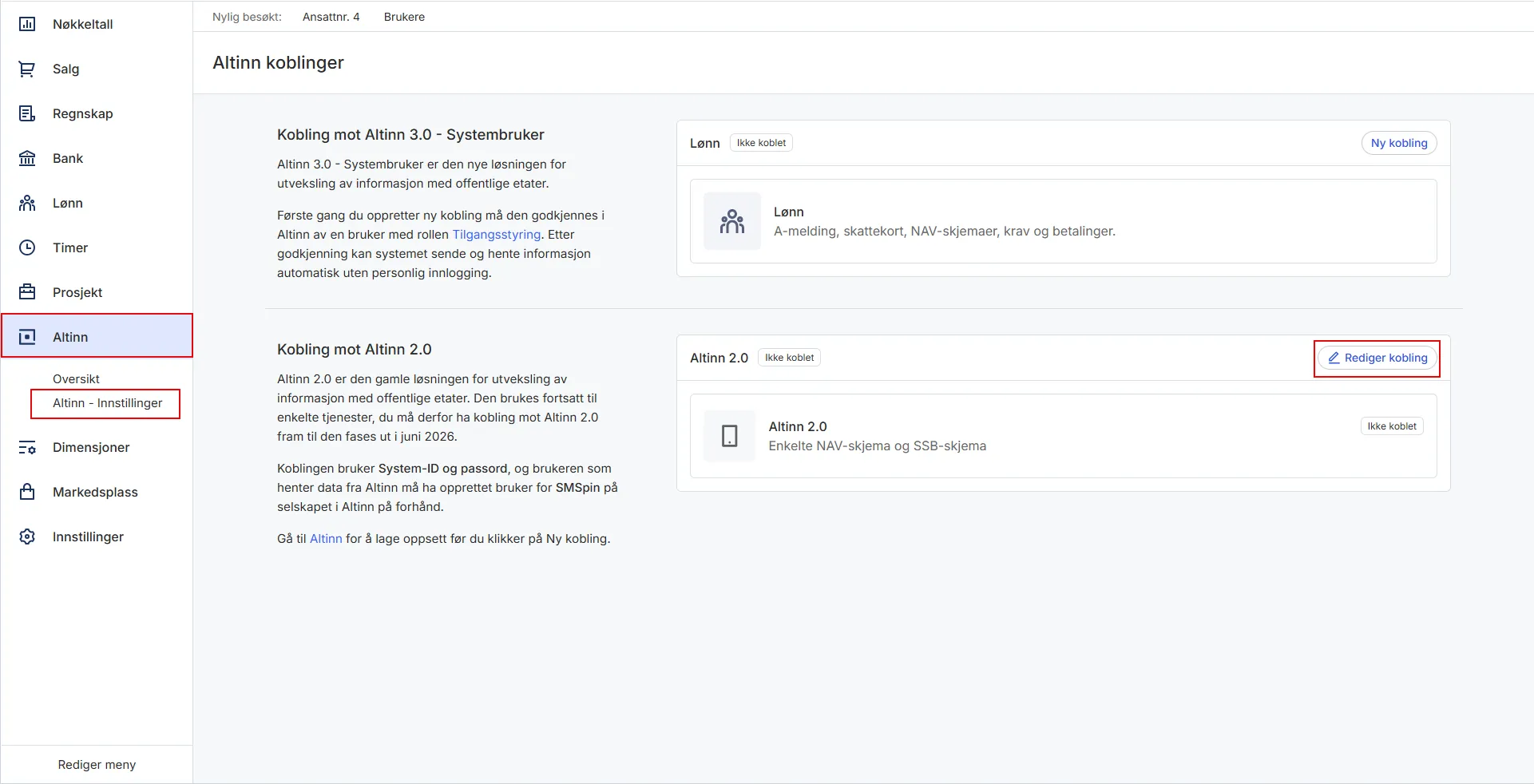The image size is (1534, 784).
Task: Click the Dimensjoner settings-list icon
Action: click(27, 447)
